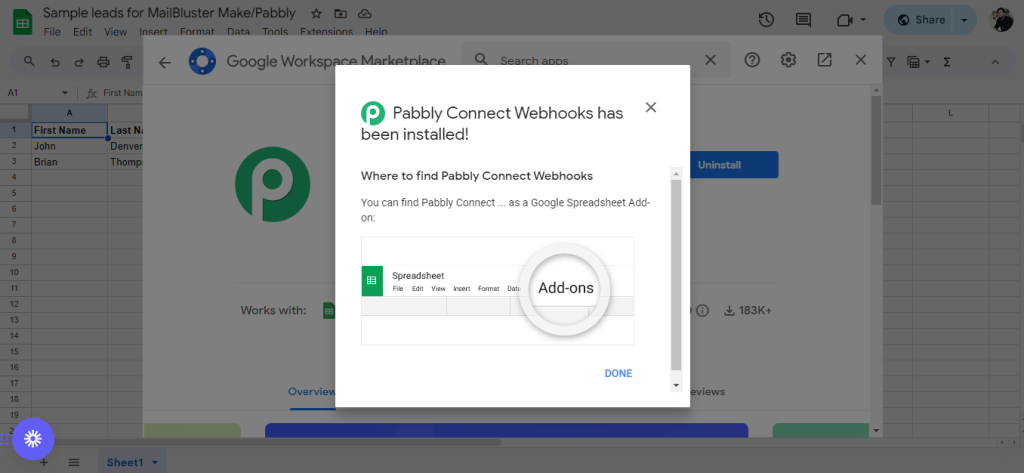This screenshot has height=473, width=1024.
Task: Close the Marketplace panel
Action: (x=861, y=60)
